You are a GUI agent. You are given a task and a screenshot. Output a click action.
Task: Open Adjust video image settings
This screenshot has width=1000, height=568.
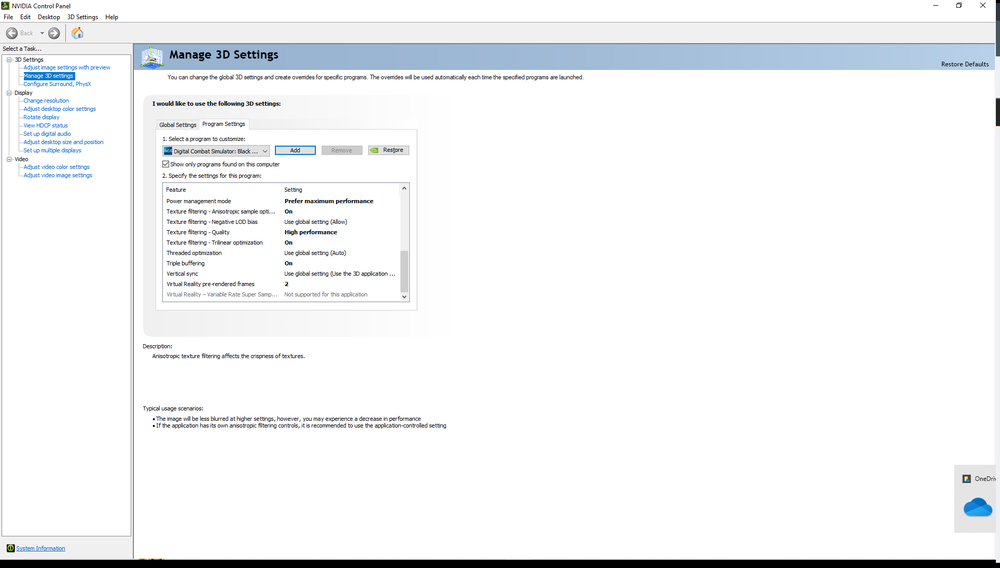pos(57,175)
